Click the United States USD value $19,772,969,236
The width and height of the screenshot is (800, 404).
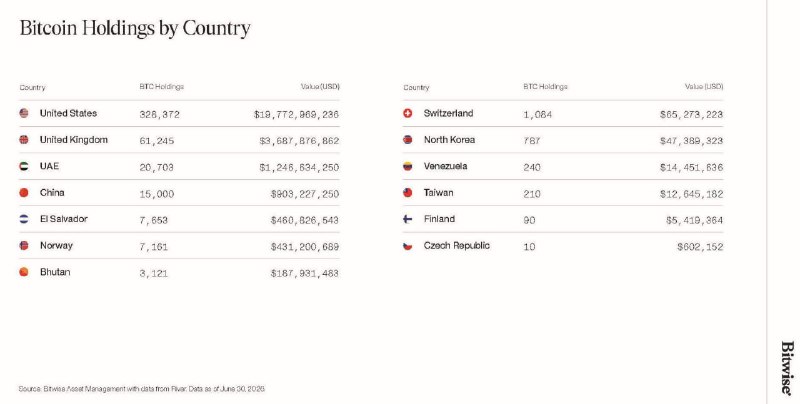[296, 114]
